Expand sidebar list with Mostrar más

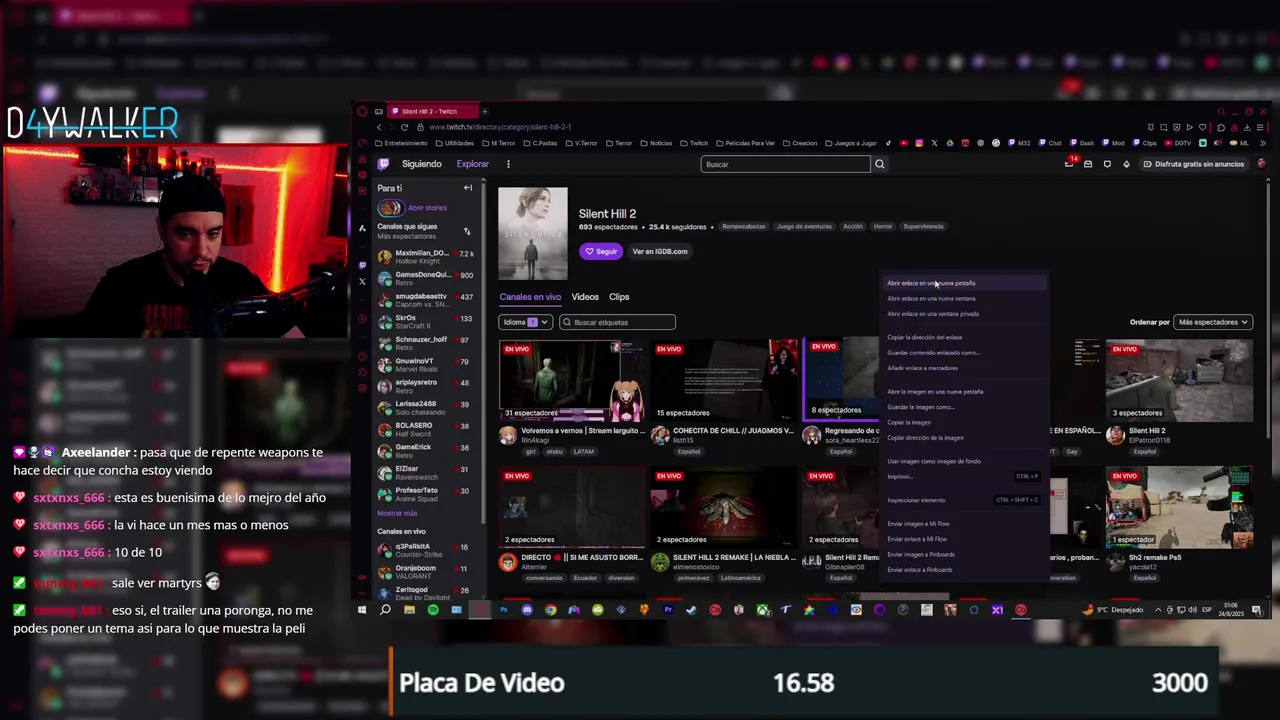click(x=397, y=513)
